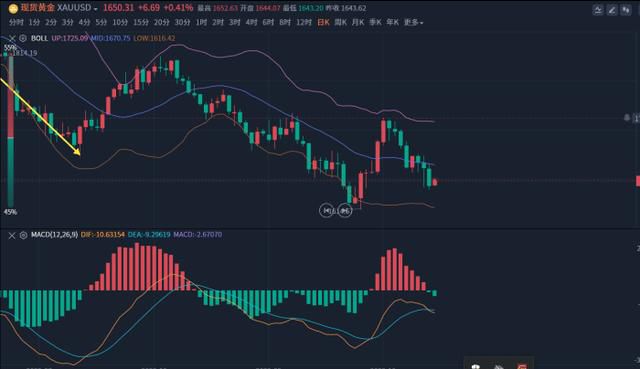Image resolution: width=640 pixels, height=369 pixels.
Task: Close the BOLL indicator with X icon
Action: (12, 38)
